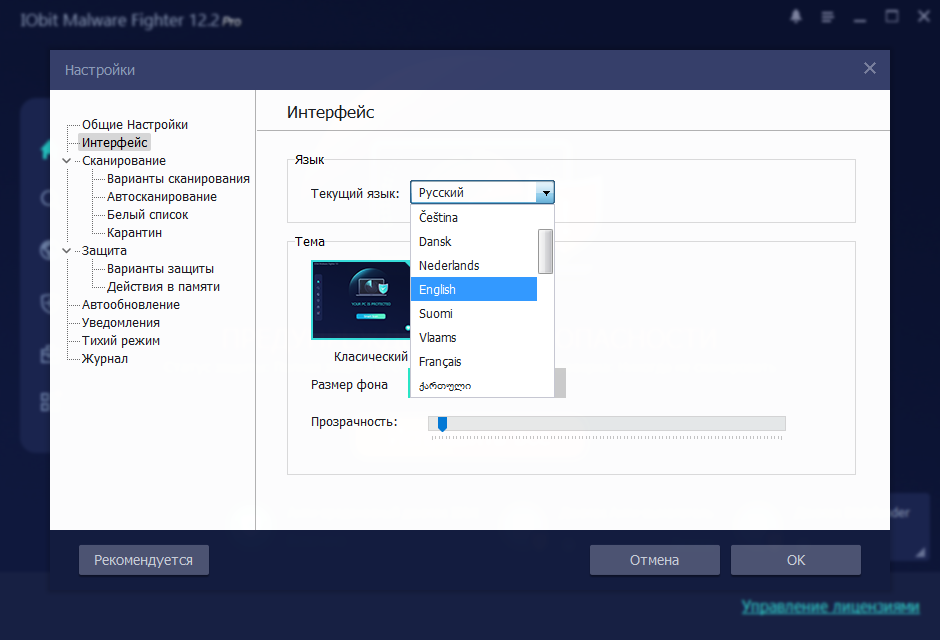Select Интерфейс in the settings tree

pyautogui.click(x=115, y=143)
